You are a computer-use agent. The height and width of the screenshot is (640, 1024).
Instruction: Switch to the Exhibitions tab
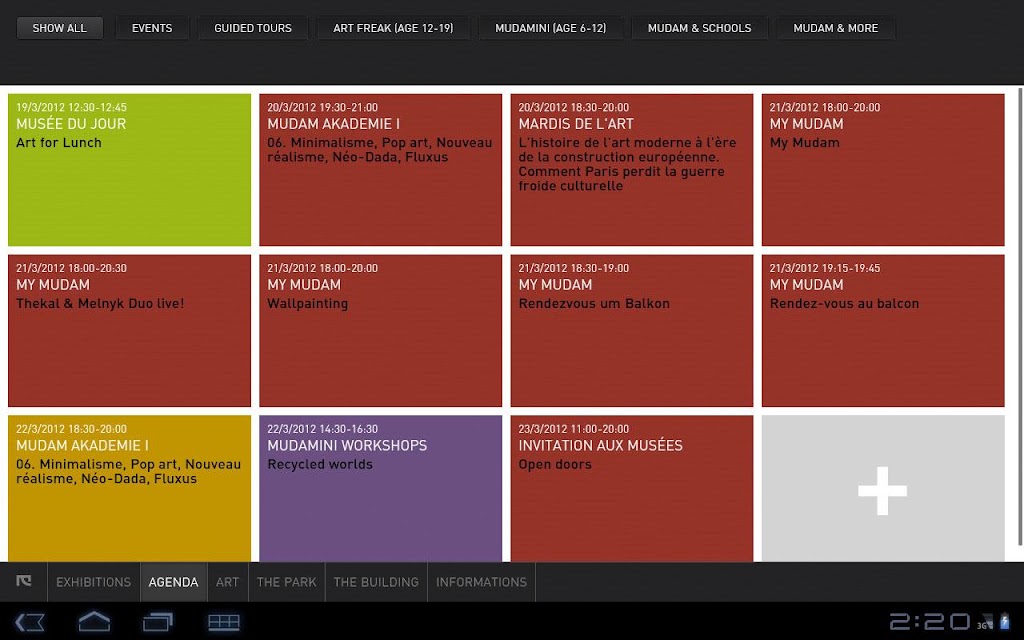click(x=93, y=582)
